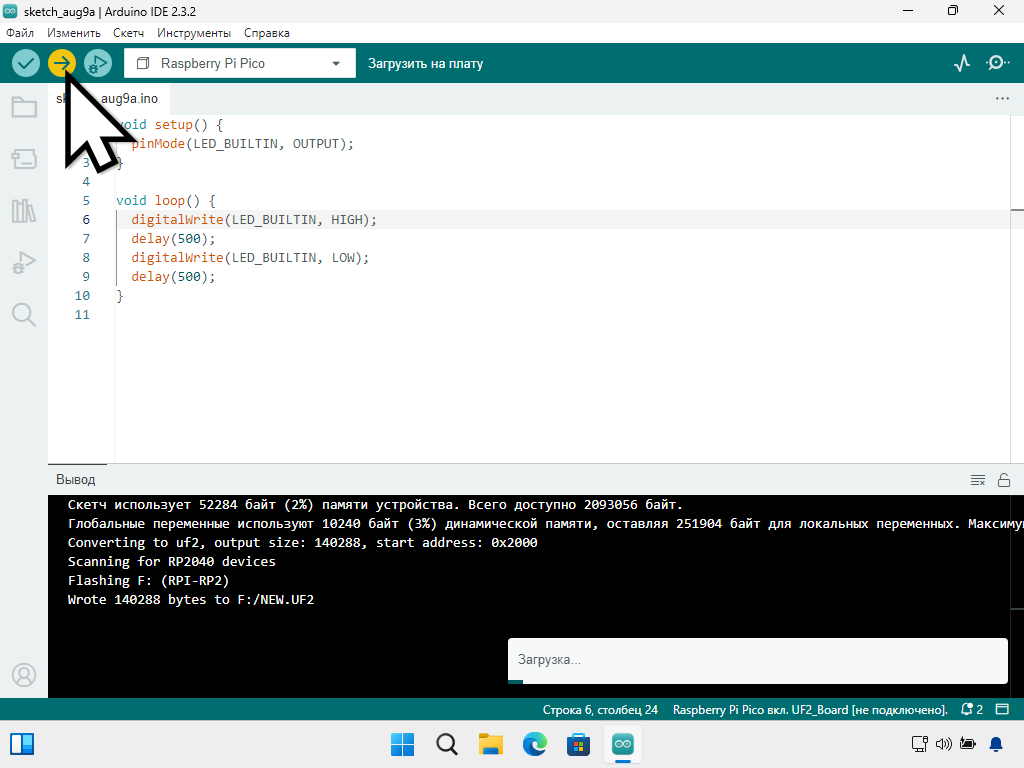Screen dimensions: 1024x768
Task: Click the Загрузка progress notification
Action: coord(758,660)
